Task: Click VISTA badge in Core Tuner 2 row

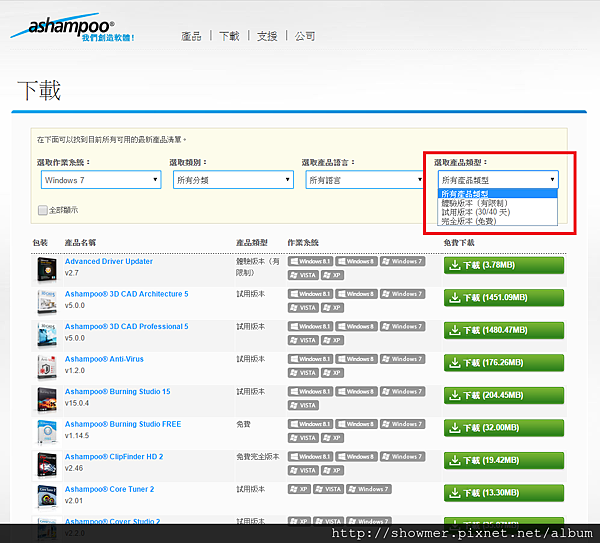Action: point(328,489)
